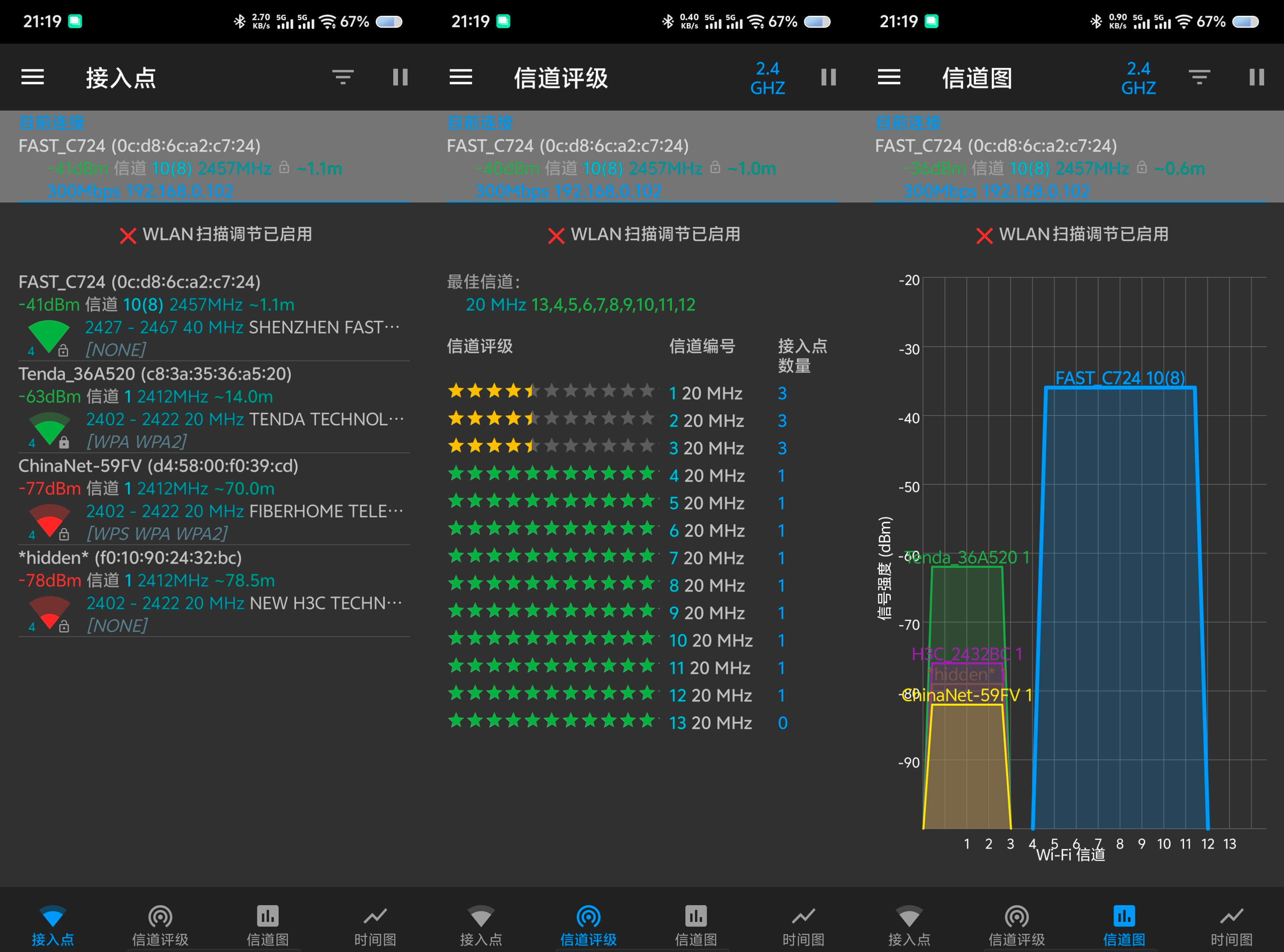1284x952 pixels.
Task: Select the 时间图 icon in the bottom navigation
Action: coord(375,922)
